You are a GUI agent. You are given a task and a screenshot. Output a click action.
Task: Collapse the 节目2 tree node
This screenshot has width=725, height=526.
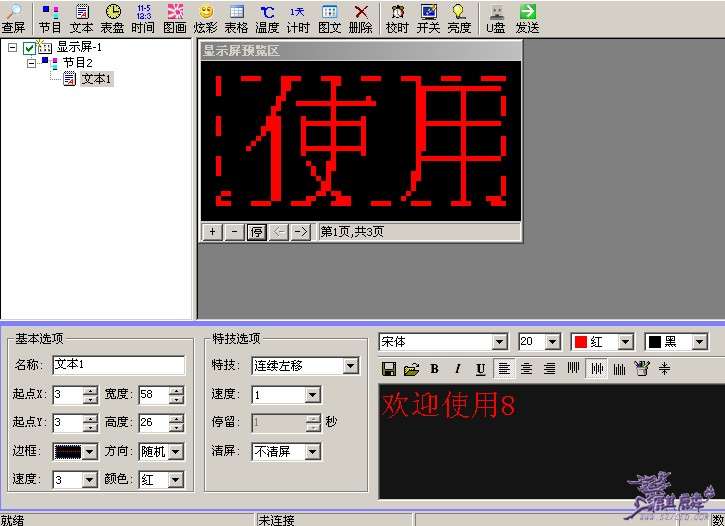point(31,62)
